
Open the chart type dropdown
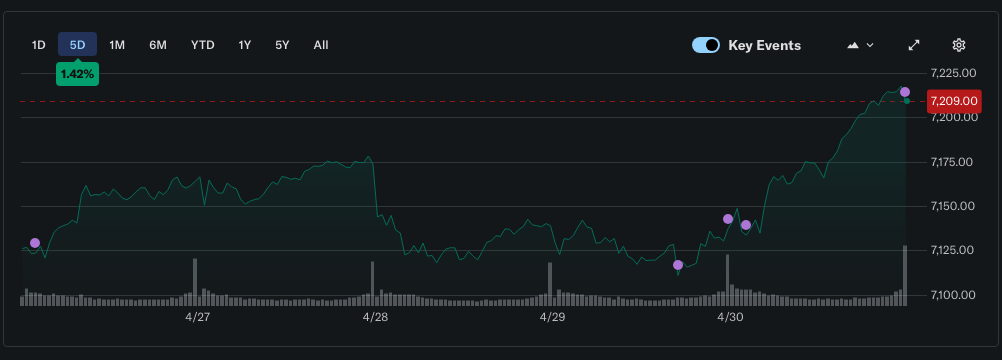pos(861,45)
